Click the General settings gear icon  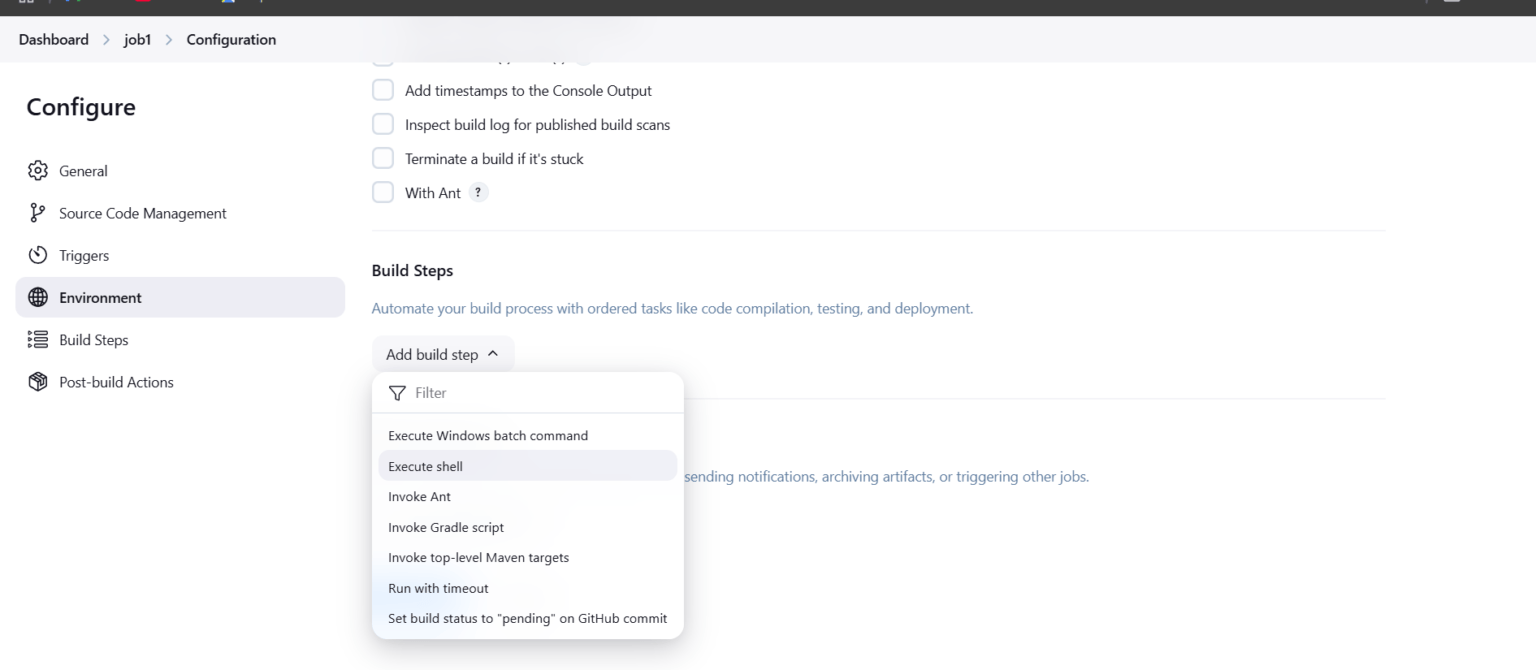(x=37, y=170)
